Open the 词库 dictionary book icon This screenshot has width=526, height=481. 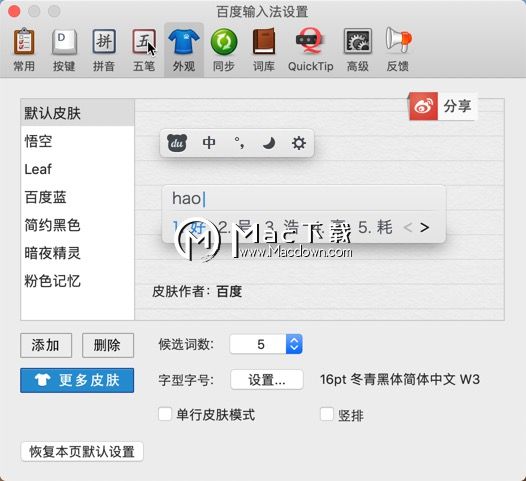pyautogui.click(x=264, y=50)
